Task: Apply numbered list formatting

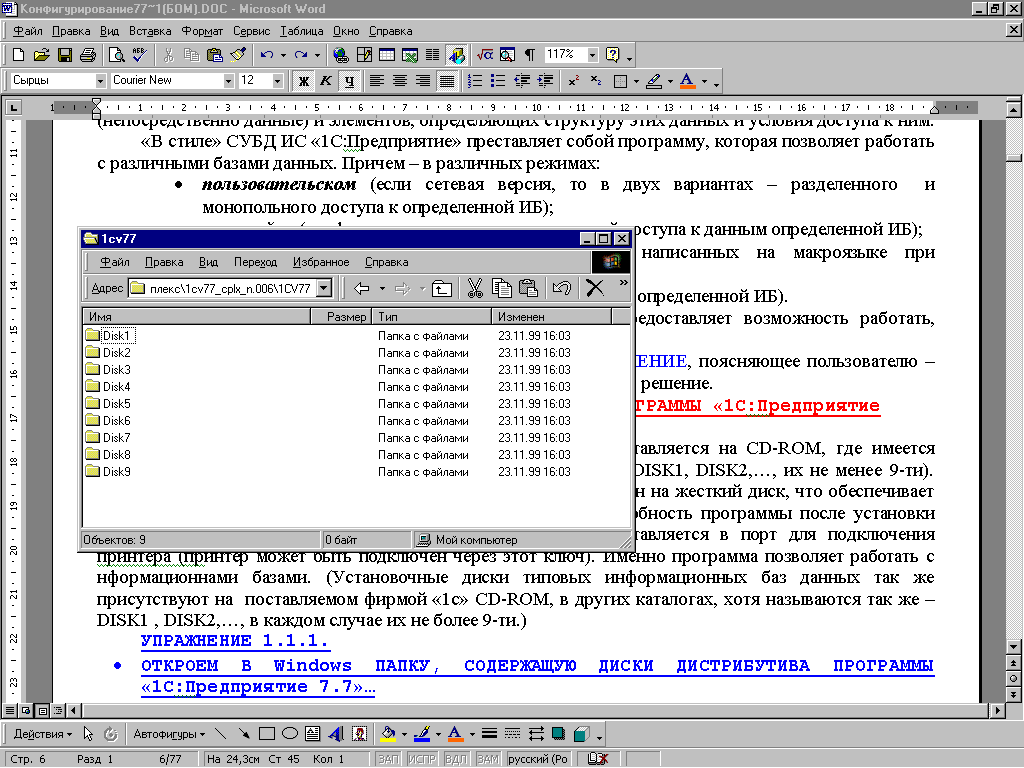Action: [x=475, y=81]
